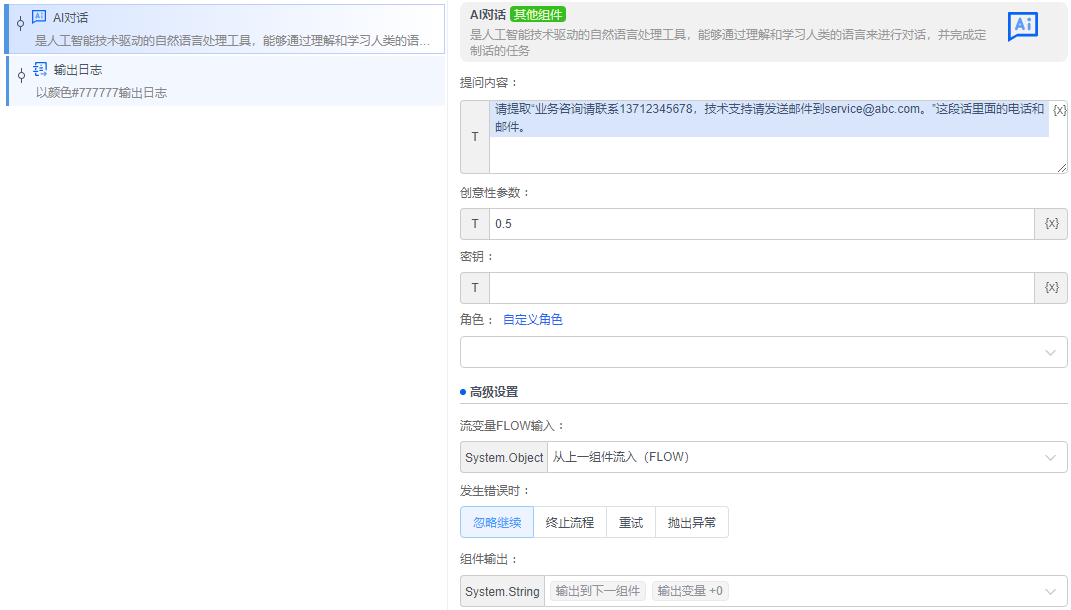Click the T icon for 创意性参数 field

474,224
